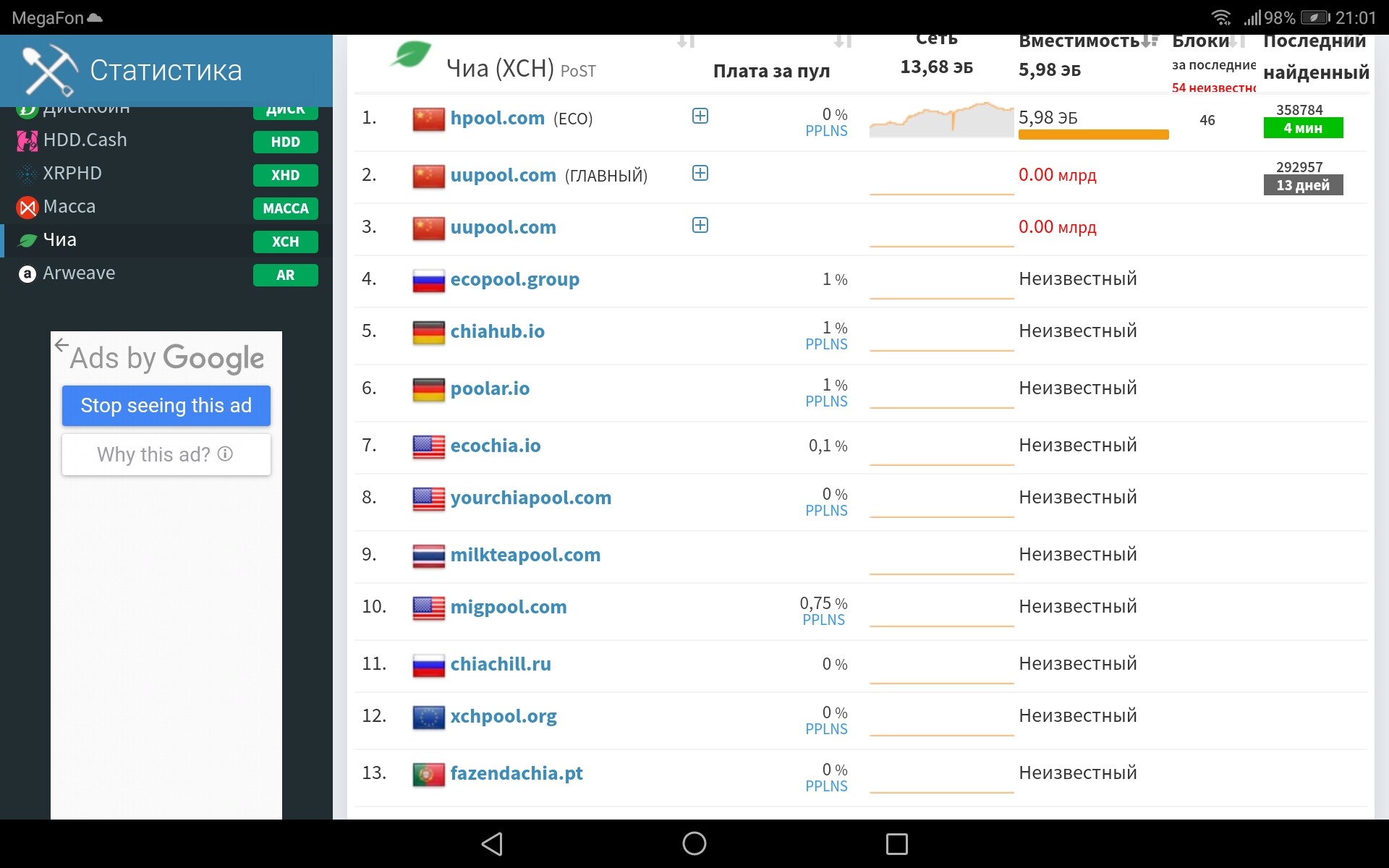The image size is (1389, 868).
Task: Expand row 3 uupool.com with plus icon
Action: tap(700, 225)
